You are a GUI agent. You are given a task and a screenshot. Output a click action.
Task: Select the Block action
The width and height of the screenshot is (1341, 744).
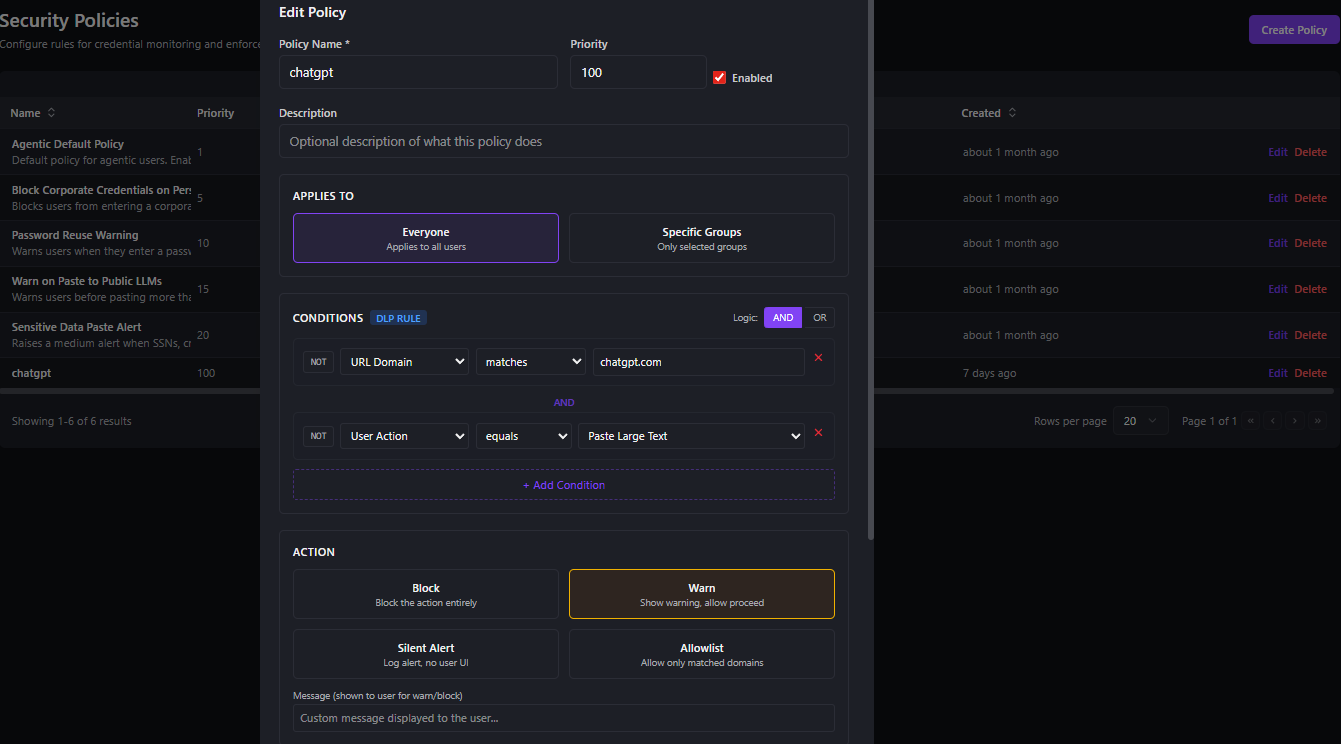426,594
